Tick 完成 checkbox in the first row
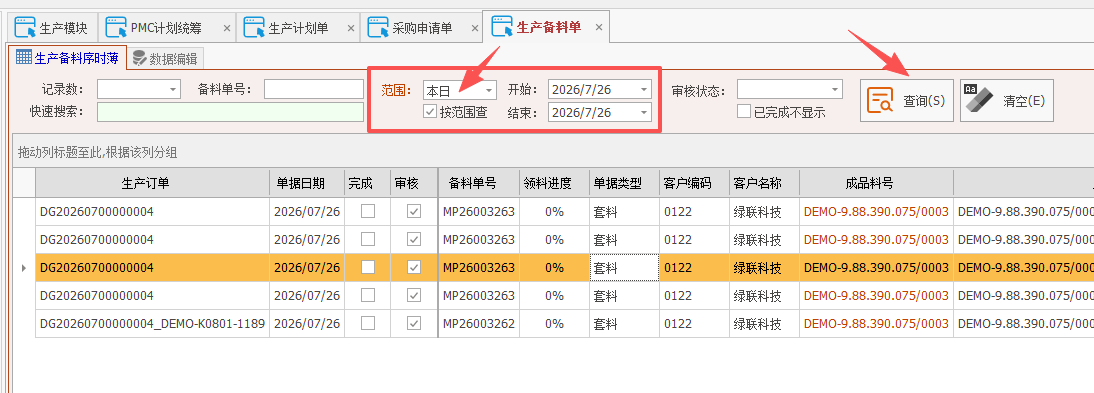Image resolution: width=1094 pixels, height=393 pixels. coord(368,212)
